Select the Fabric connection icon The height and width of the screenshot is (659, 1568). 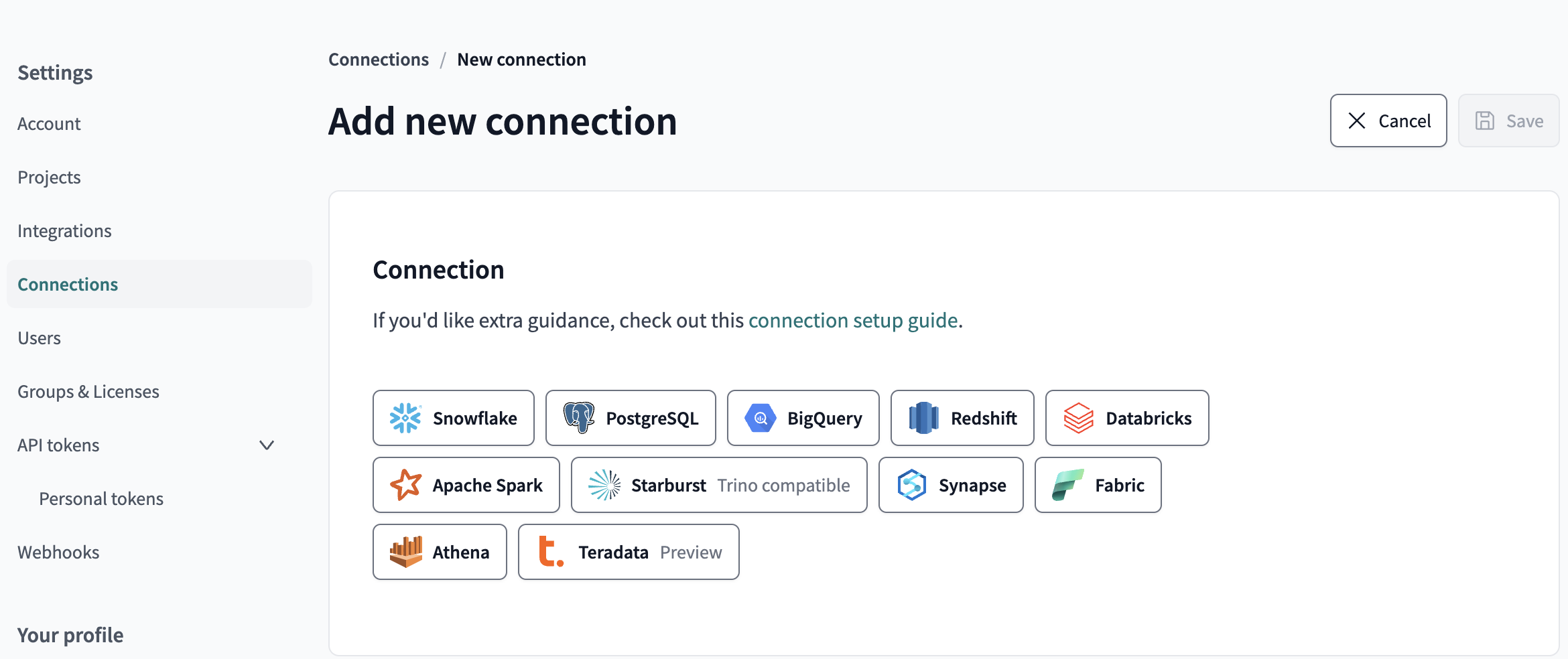pos(1067,485)
